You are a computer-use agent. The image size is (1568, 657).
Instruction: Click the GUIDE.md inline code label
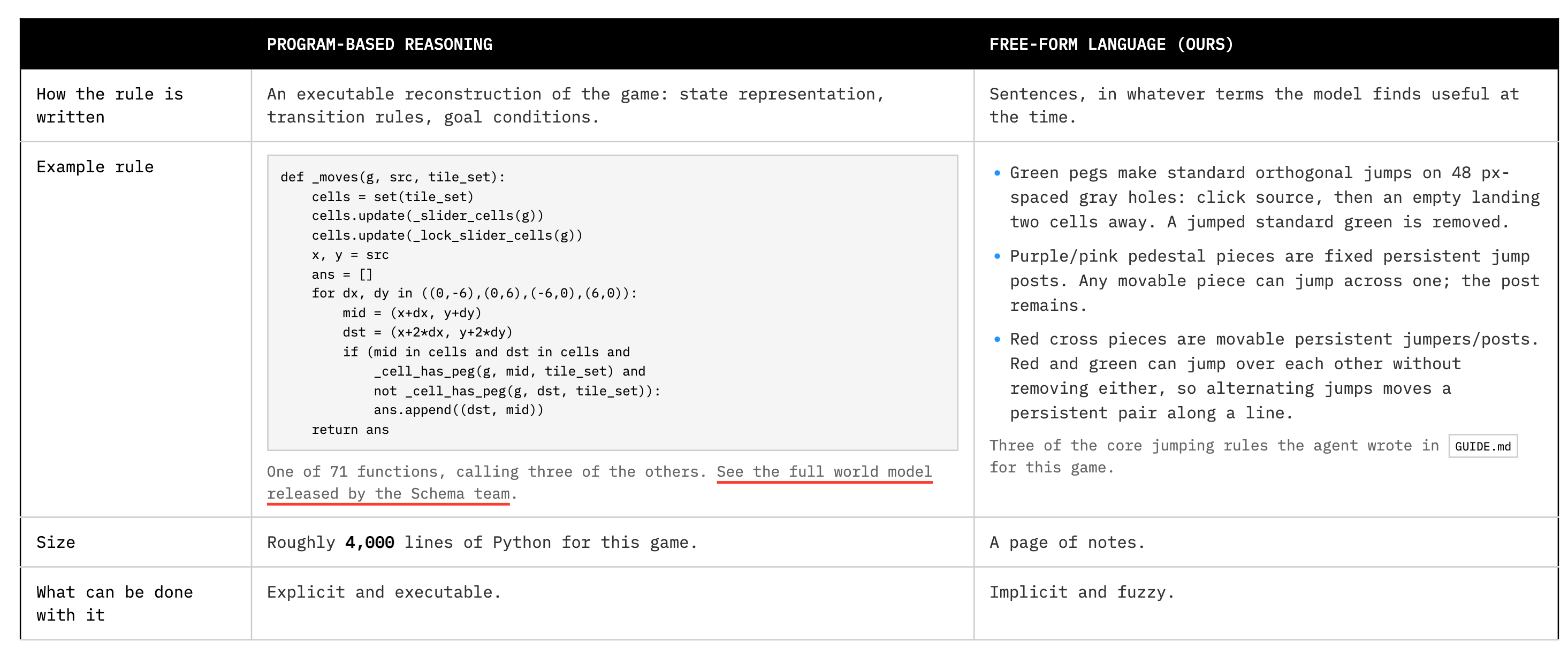click(x=1483, y=447)
